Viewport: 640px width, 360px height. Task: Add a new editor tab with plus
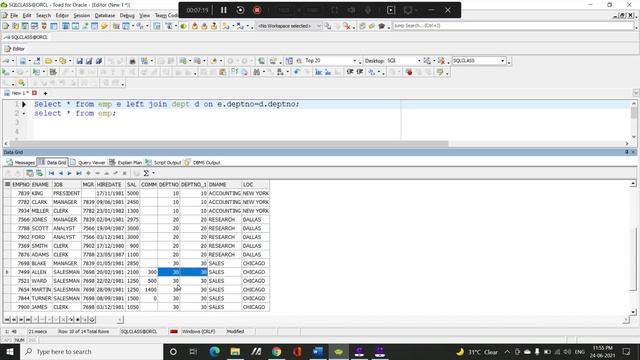pos(45,93)
